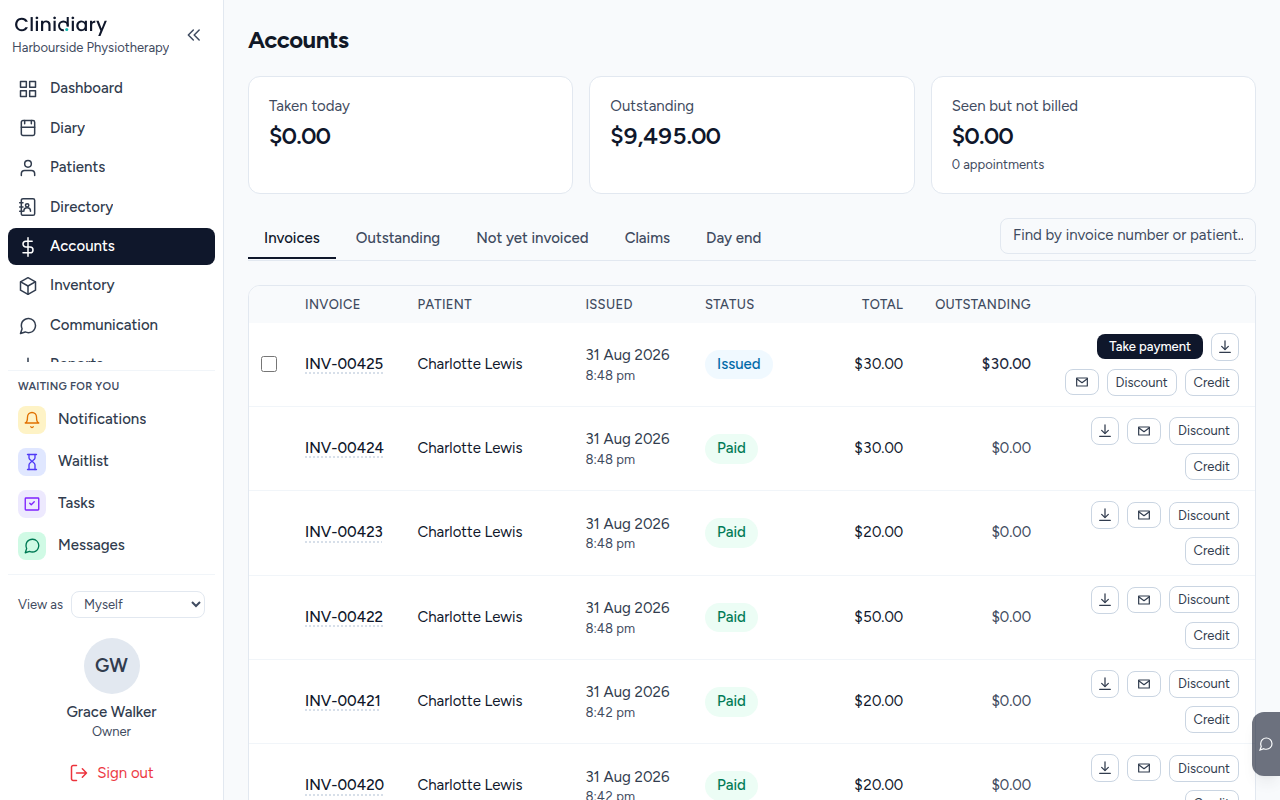The height and width of the screenshot is (800, 1280).
Task: Select Accounts in the sidebar
Action: 111,246
